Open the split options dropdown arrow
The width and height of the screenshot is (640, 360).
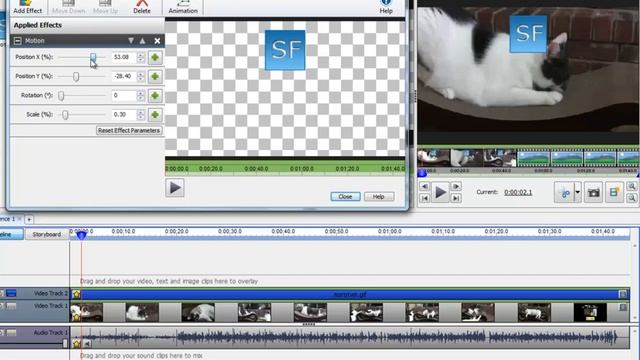578,192
